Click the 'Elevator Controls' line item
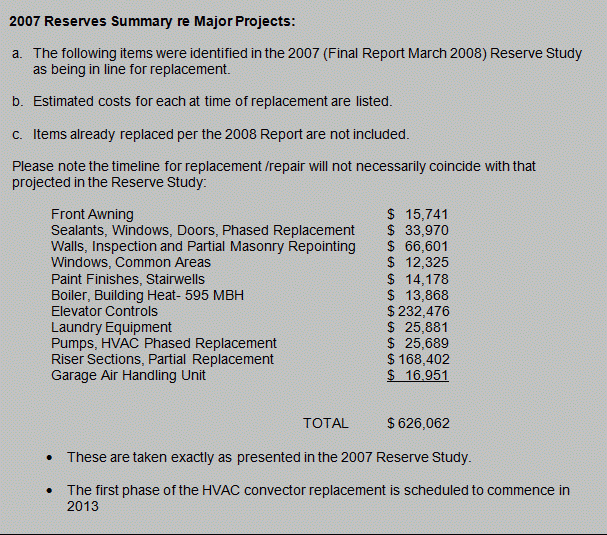The image size is (607, 535). [x=104, y=311]
